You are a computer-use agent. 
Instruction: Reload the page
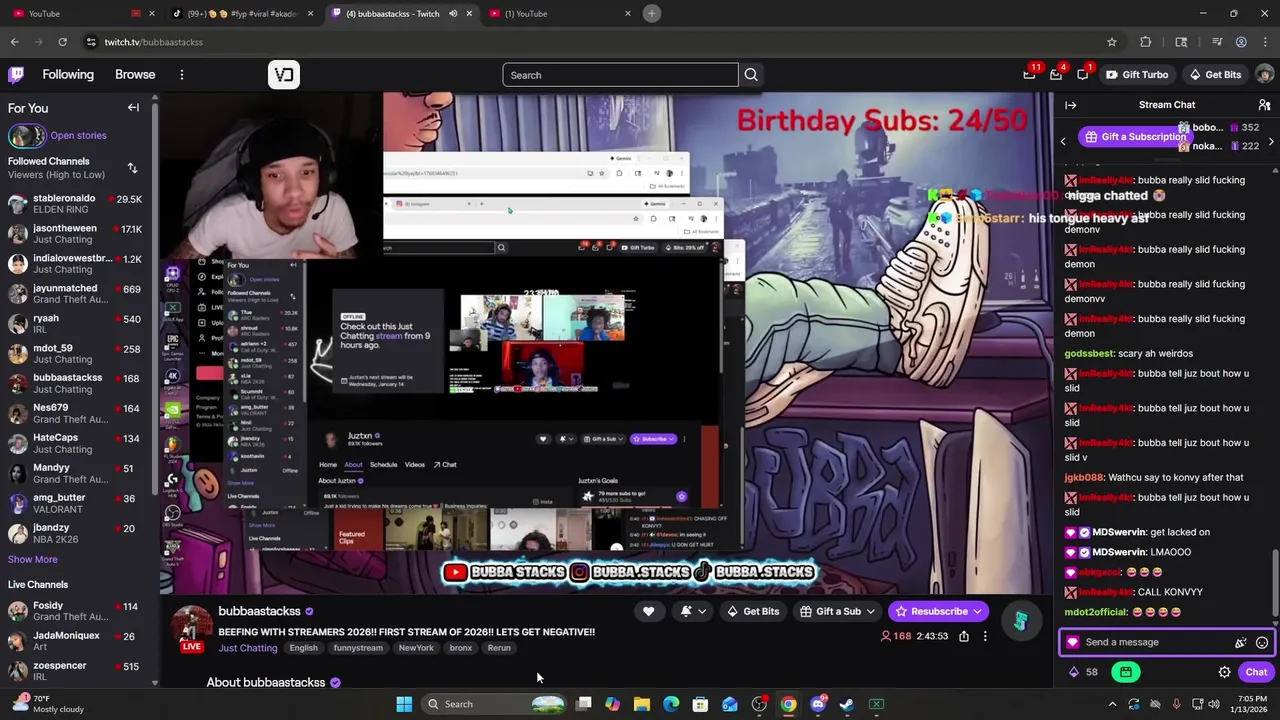point(62,42)
